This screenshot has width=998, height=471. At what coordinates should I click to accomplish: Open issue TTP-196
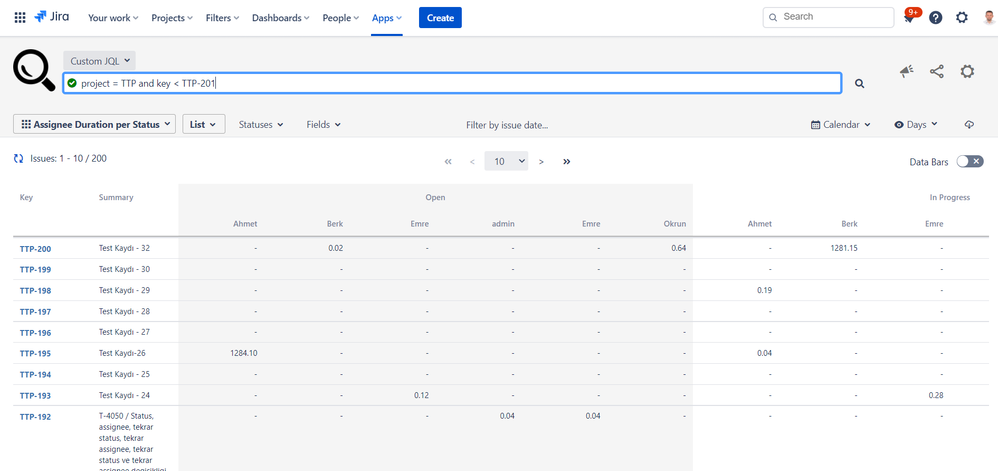coord(36,333)
